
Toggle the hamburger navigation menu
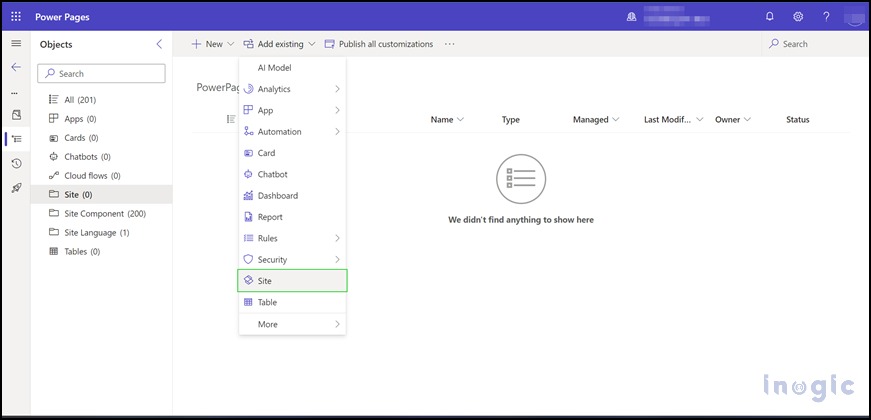(x=16, y=44)
